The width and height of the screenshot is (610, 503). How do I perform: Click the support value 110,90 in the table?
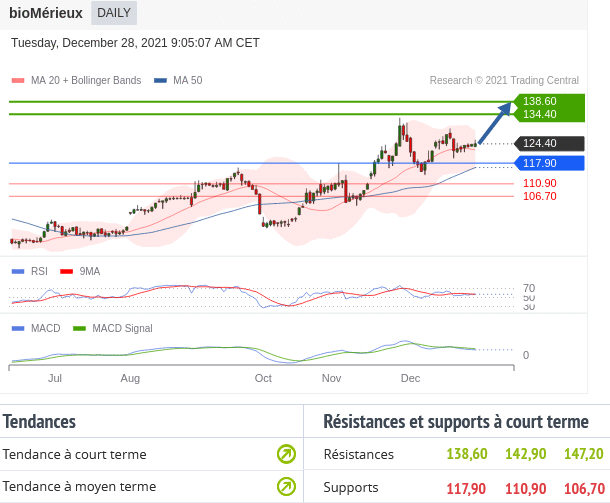coord(526,489)
